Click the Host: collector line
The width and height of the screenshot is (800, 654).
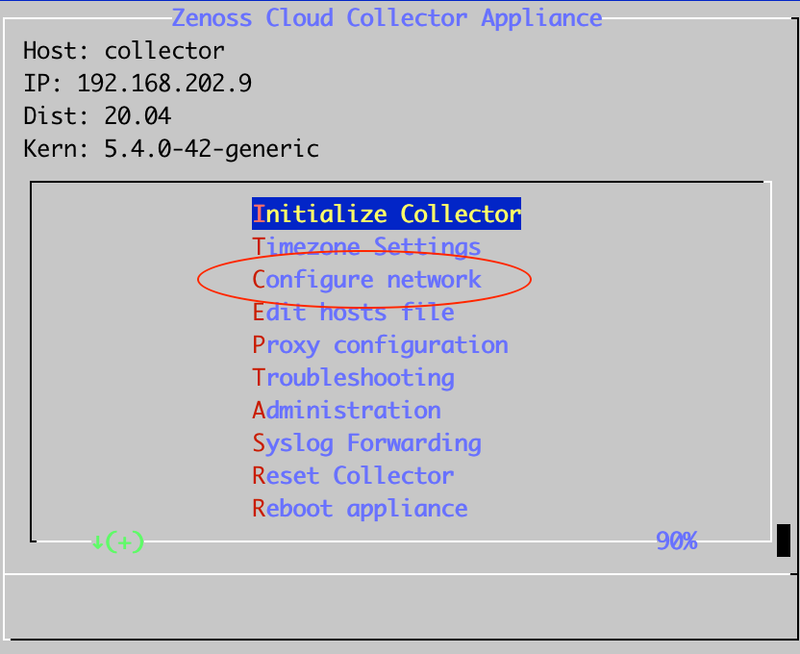click(x=123, y=51)
